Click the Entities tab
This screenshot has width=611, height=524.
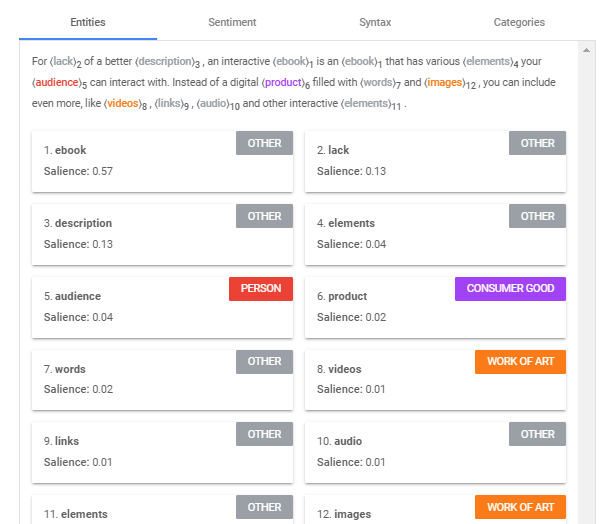coord(88,22)
